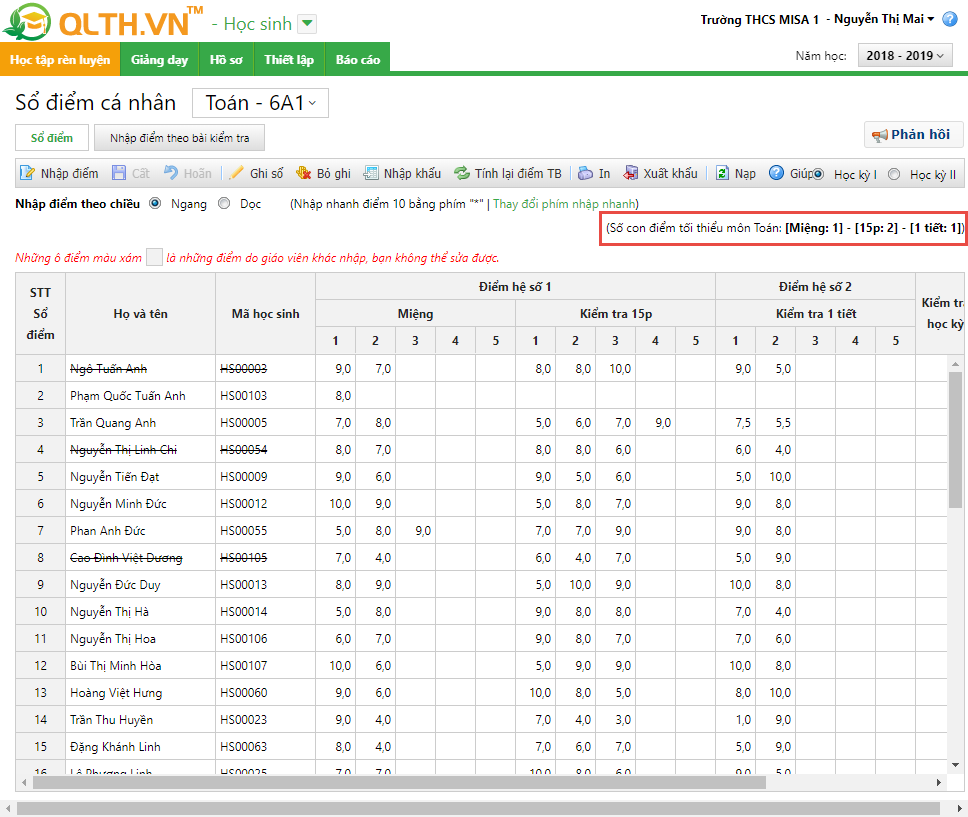Image resolution: width=968 pixels, height=817 pixels.
Task: Click the Phản hồi feedback button
Action: [913, 135]
